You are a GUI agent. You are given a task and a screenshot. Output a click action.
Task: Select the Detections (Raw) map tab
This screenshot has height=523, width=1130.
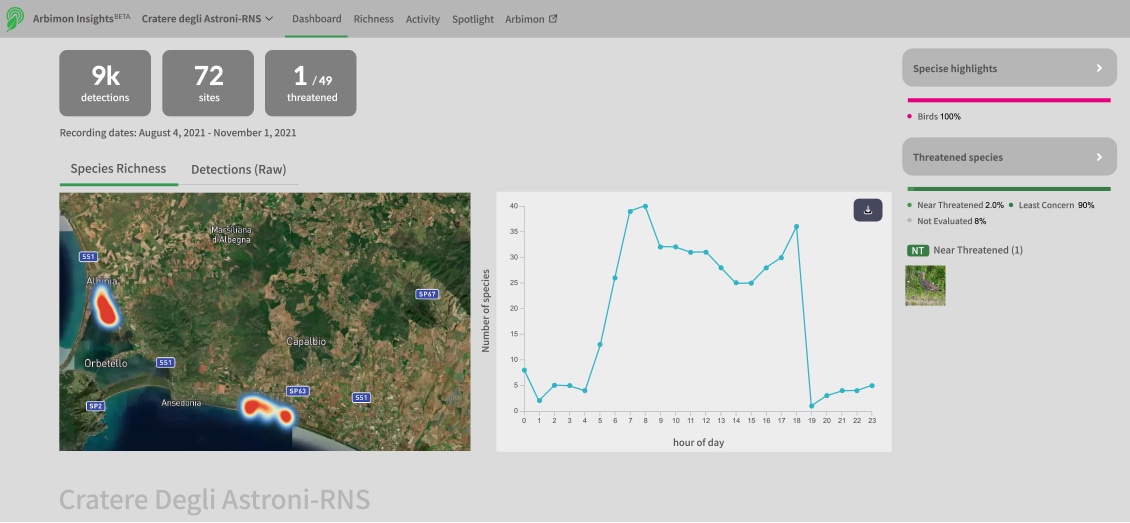239,169
